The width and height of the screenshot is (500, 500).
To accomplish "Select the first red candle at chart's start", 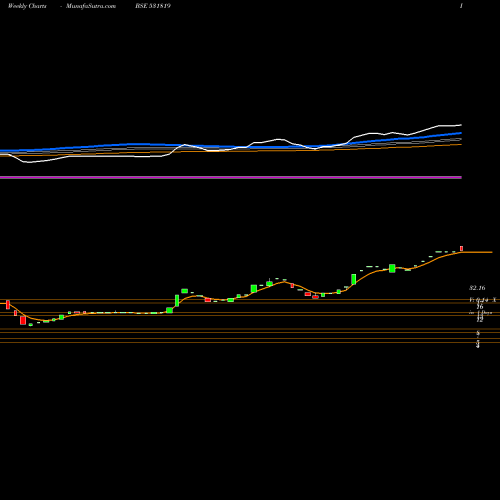I will click(x=8, y=304).
